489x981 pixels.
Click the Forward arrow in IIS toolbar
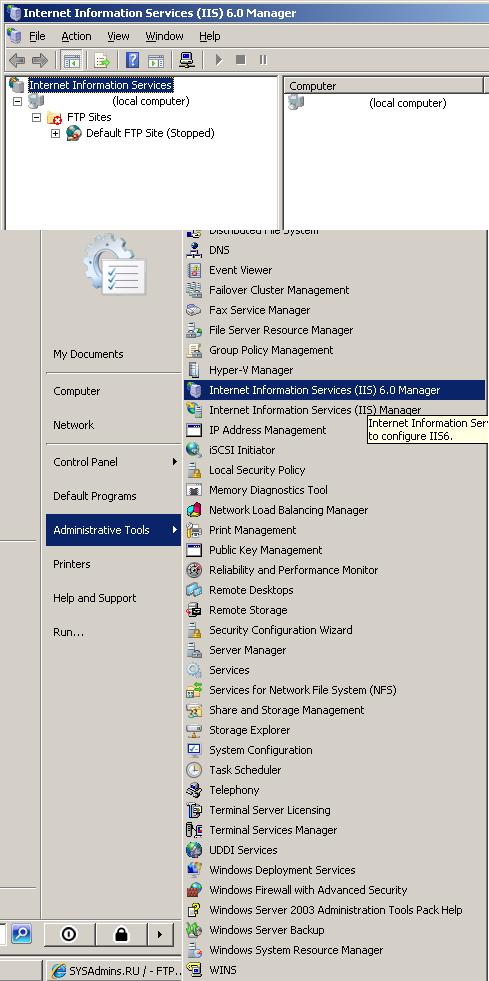coord(39,61)
